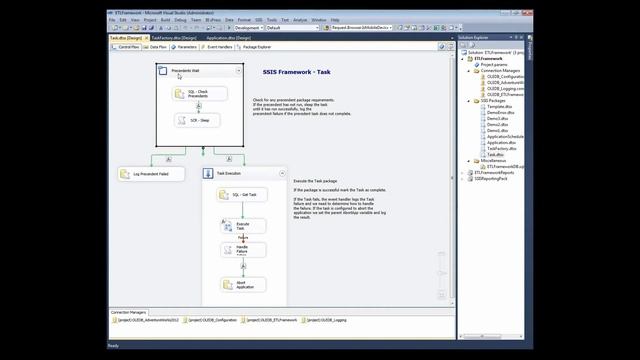Viewport: 640px width, 360px height.
Task: Click the Save toolbar icon
Action: tap(144, 28)
